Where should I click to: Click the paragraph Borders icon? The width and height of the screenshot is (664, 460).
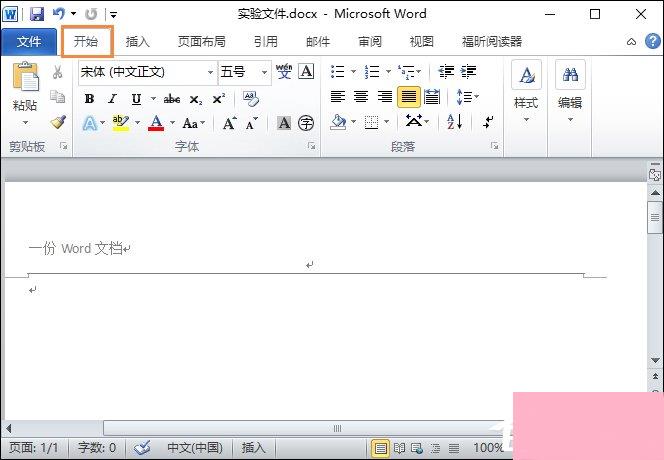click(371, 123)
